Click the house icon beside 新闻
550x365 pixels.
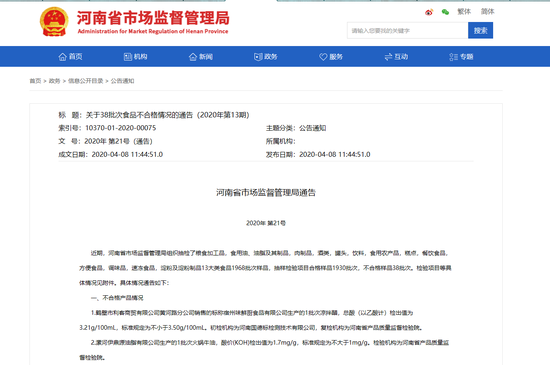point(193,57)
